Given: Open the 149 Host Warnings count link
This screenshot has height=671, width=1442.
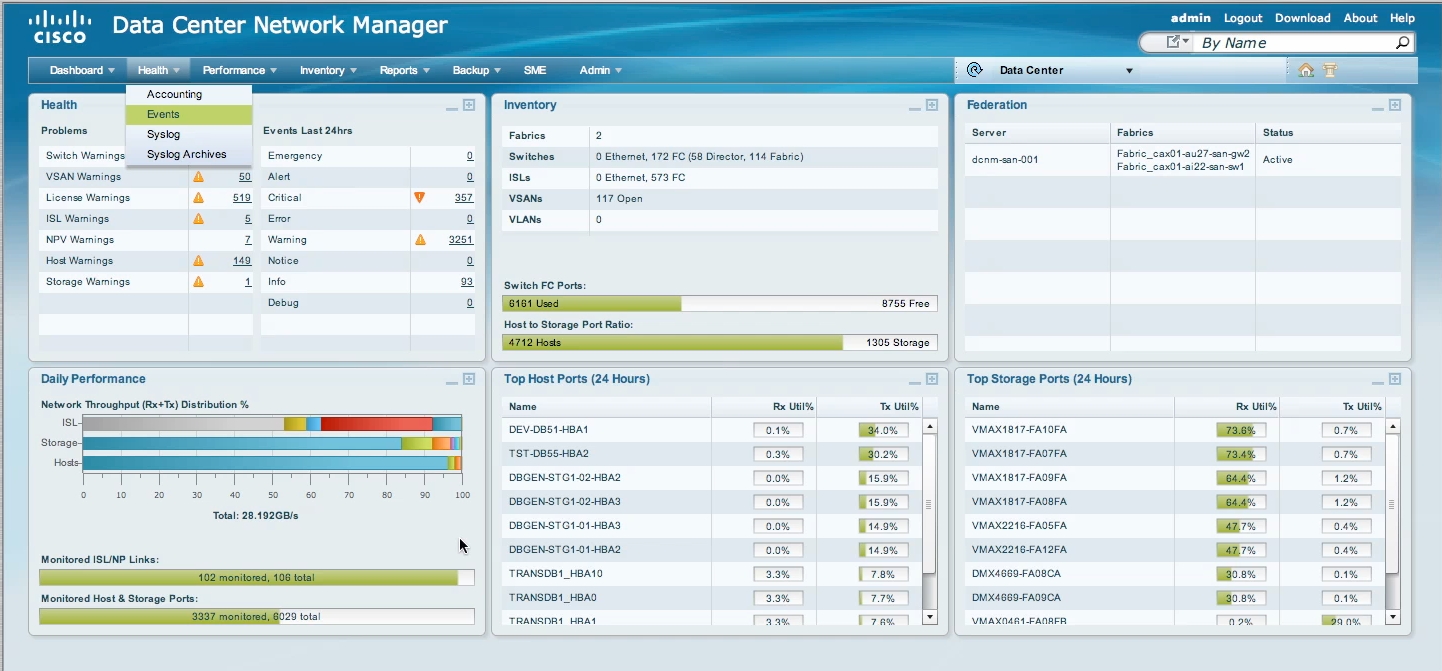Looking at the screenshot, I should pyautogui.click(x=242, y=260).
